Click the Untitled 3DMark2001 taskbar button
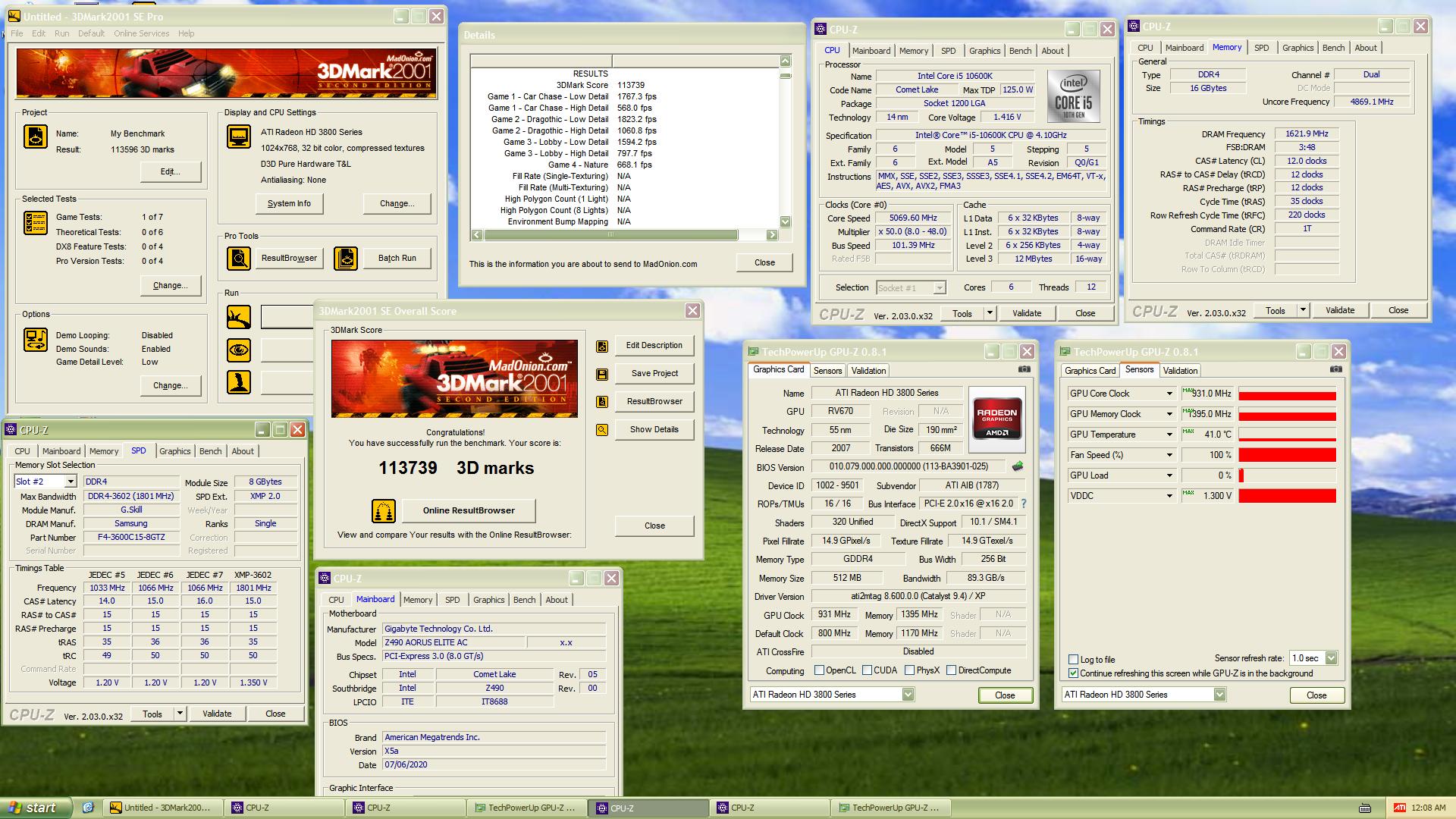Image resolution: width=1456 pixels, height=819 pixels. [162, 808]
